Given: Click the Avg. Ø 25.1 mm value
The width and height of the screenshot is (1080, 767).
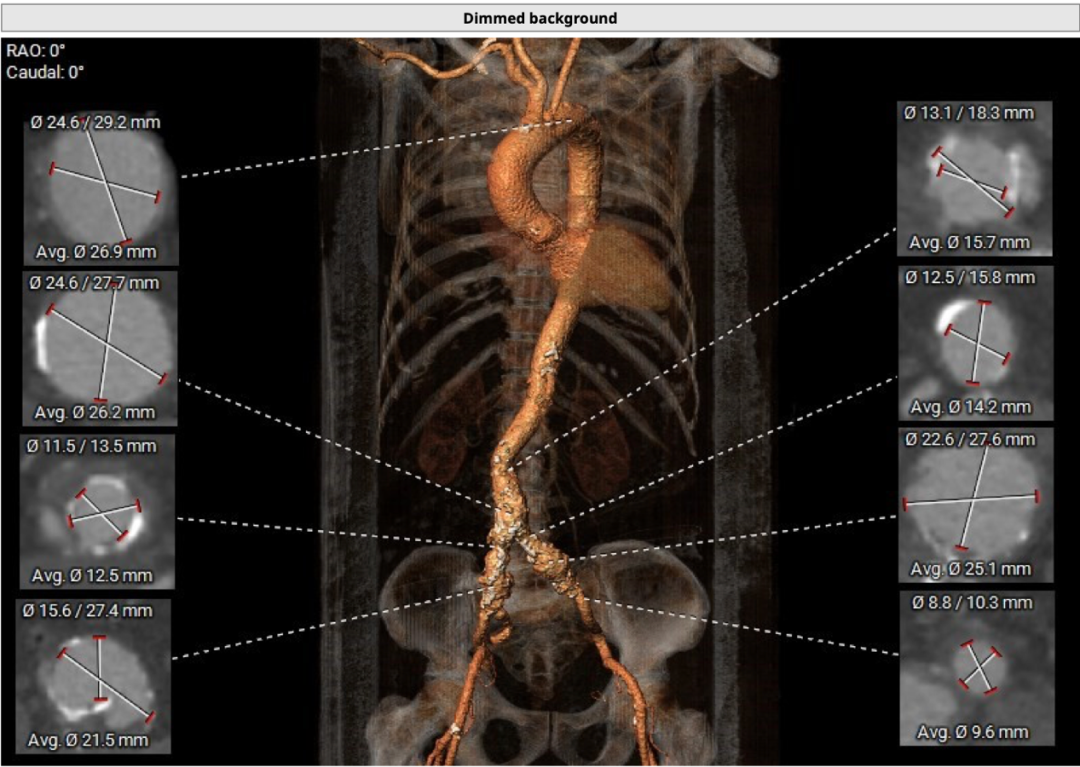Looking at the screenshot, I should pyautogui.click(x=971, y=569).
